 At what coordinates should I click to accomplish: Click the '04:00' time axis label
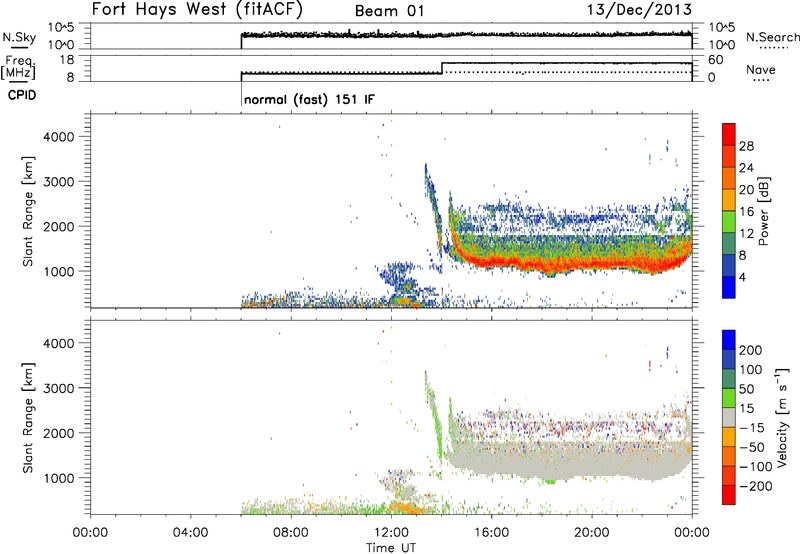190,533
